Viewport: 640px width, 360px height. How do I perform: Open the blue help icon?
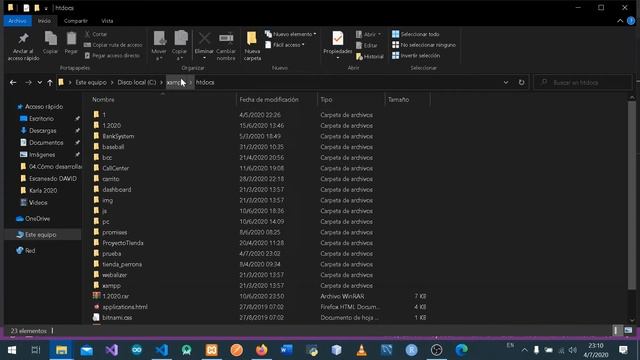tap(631, 21)
